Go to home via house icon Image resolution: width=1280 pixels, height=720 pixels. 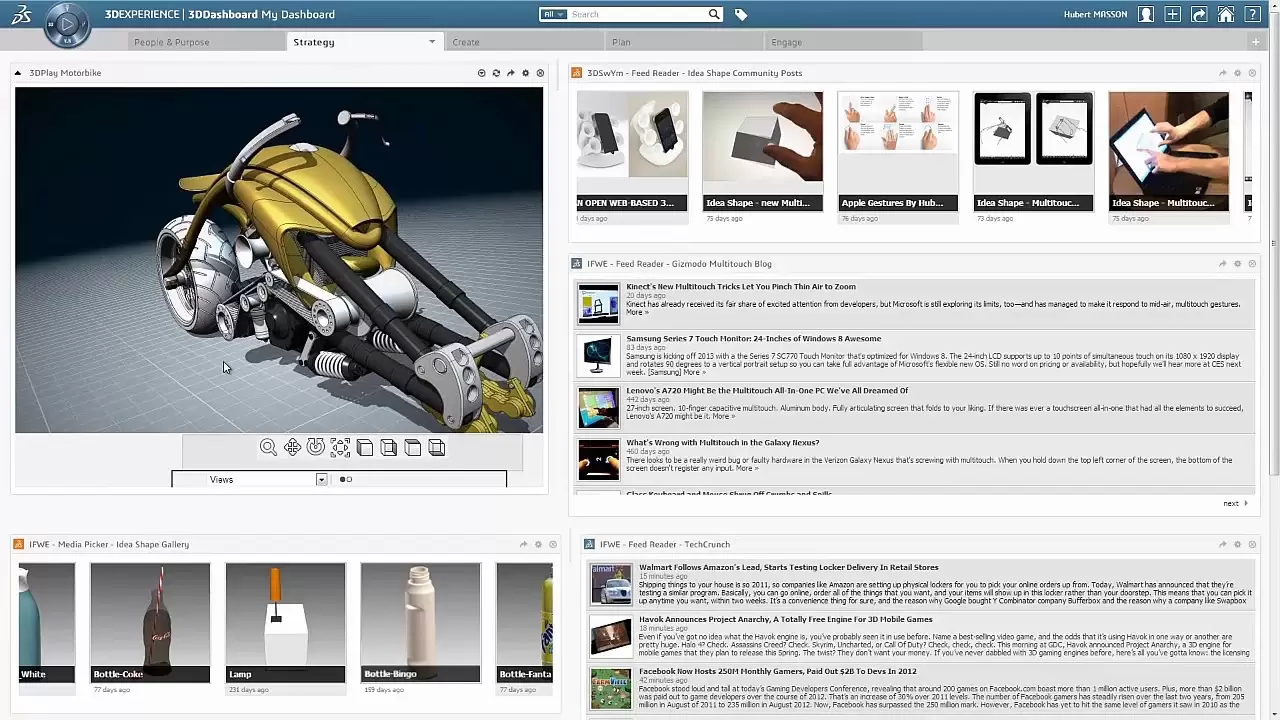tap(1225, 15)
